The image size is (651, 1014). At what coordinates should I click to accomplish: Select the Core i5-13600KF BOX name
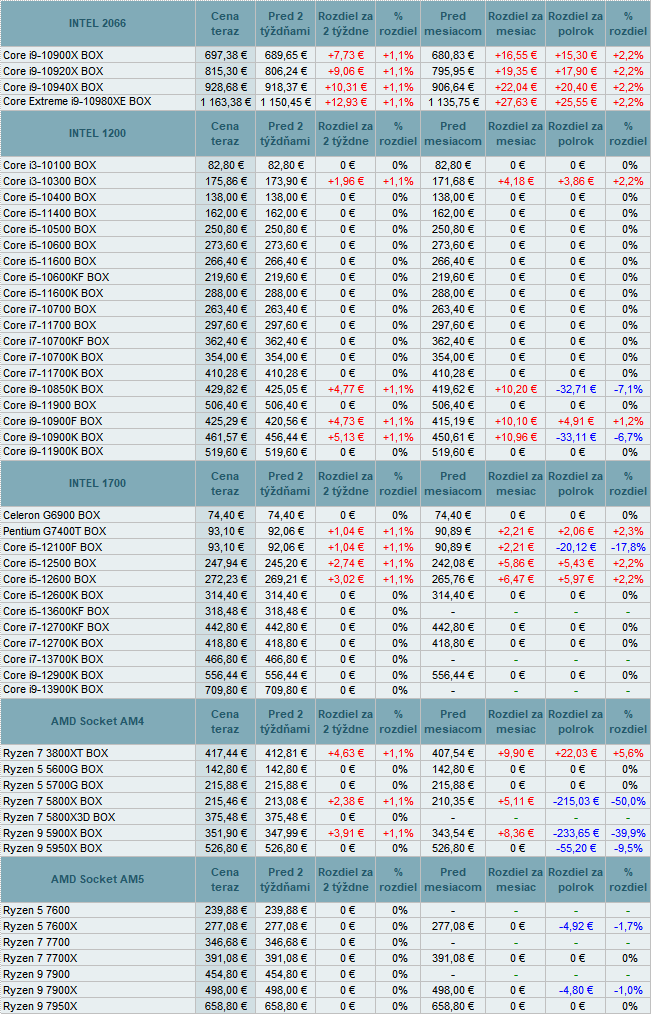[x=56, y=611]
